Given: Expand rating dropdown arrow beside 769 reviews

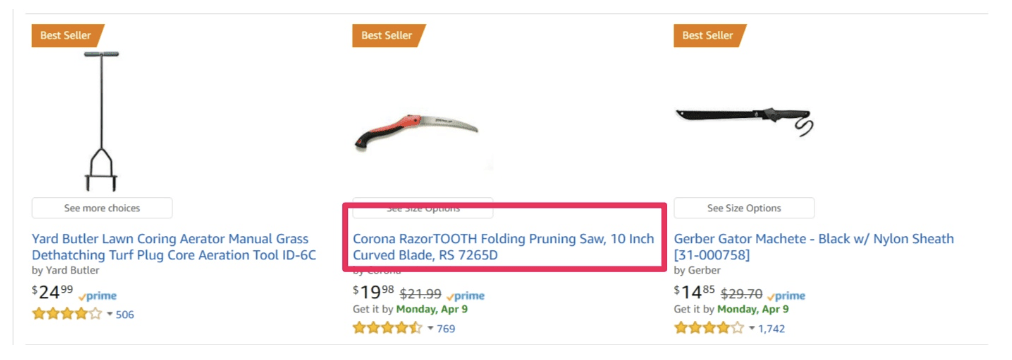Looking at the screenshot, I should (x=430, y=329).
